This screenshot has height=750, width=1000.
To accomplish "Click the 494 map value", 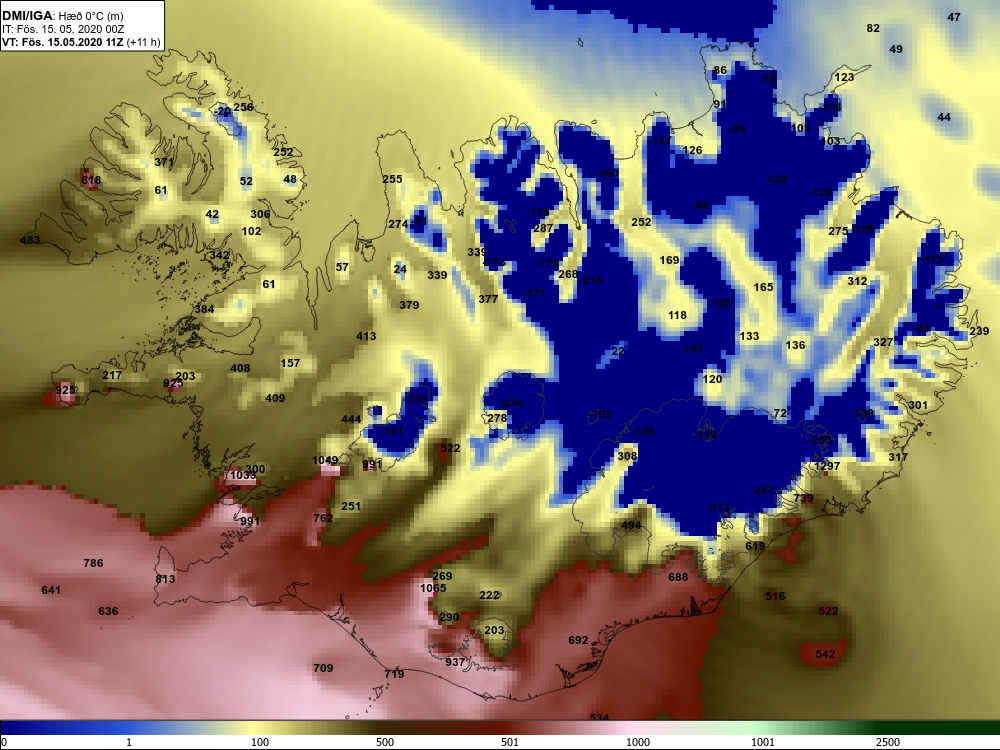I will pyautogui.click(x=631, y=526).
